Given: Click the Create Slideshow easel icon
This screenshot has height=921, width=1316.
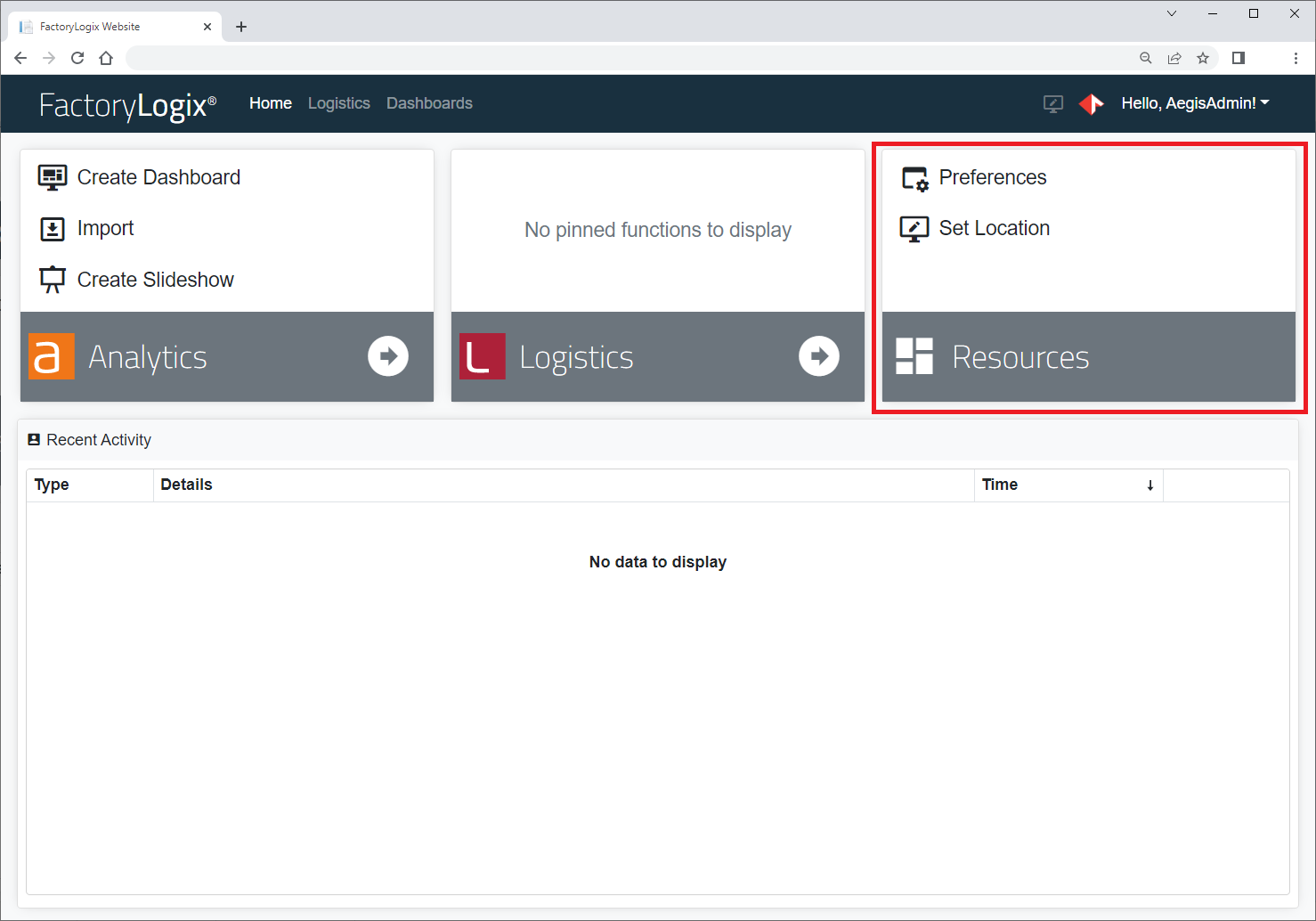Looking at the screenshot, I should (x=53, y=279).
